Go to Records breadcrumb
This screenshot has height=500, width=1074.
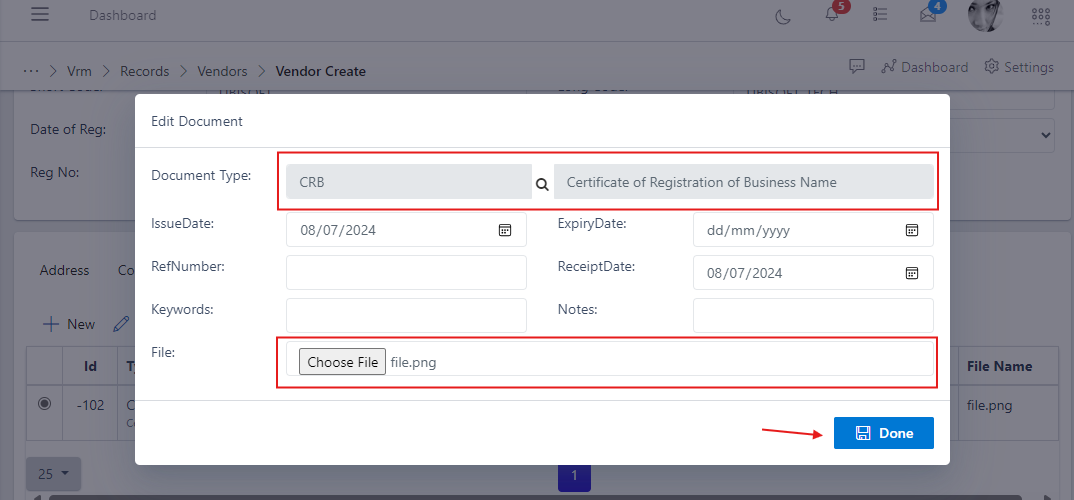(x=145, y=71)
